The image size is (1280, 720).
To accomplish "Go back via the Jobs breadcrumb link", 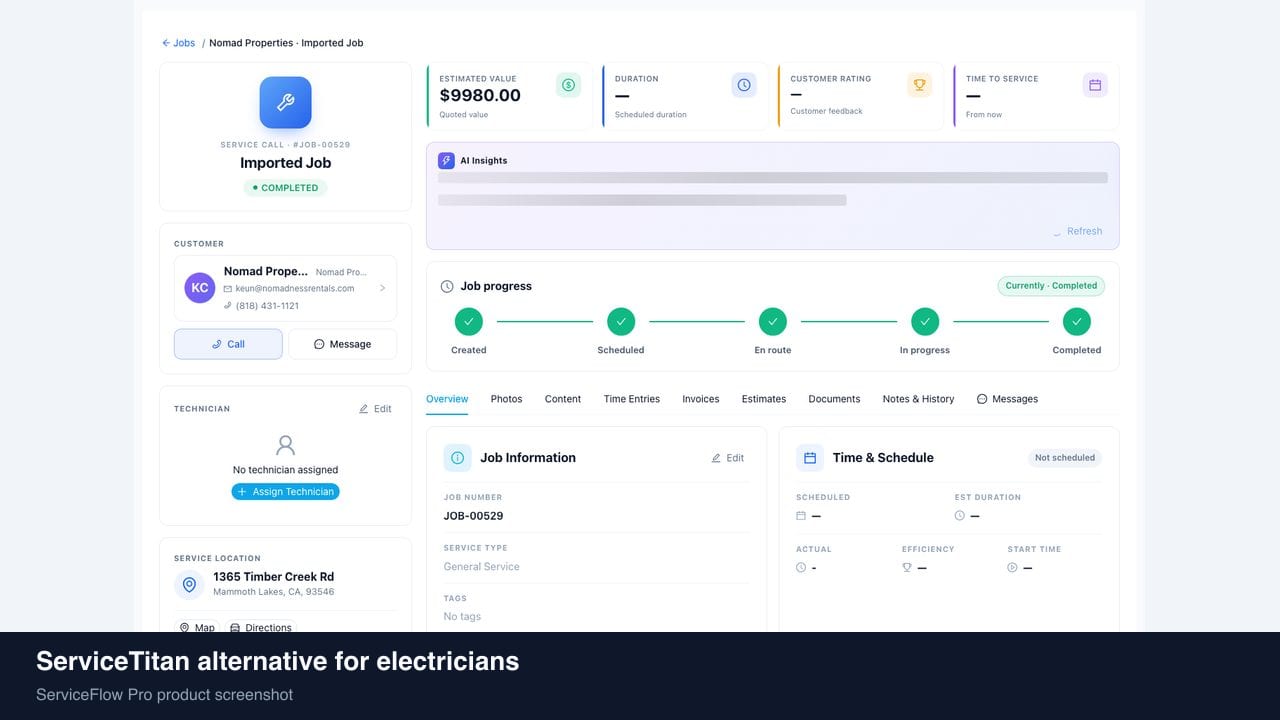I will point(179,43).
